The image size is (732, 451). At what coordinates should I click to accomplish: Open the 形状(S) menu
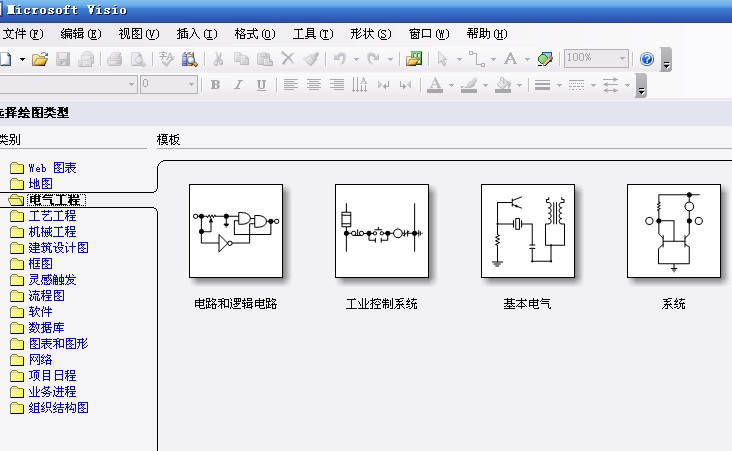click(x=371, y=34)
